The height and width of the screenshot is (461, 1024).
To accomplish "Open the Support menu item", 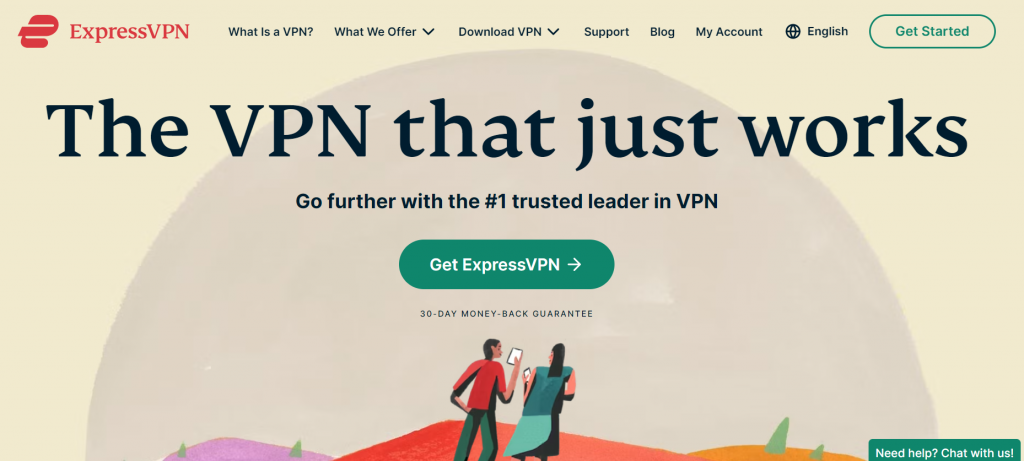I will pyautogui.click(x=607, y=31).
